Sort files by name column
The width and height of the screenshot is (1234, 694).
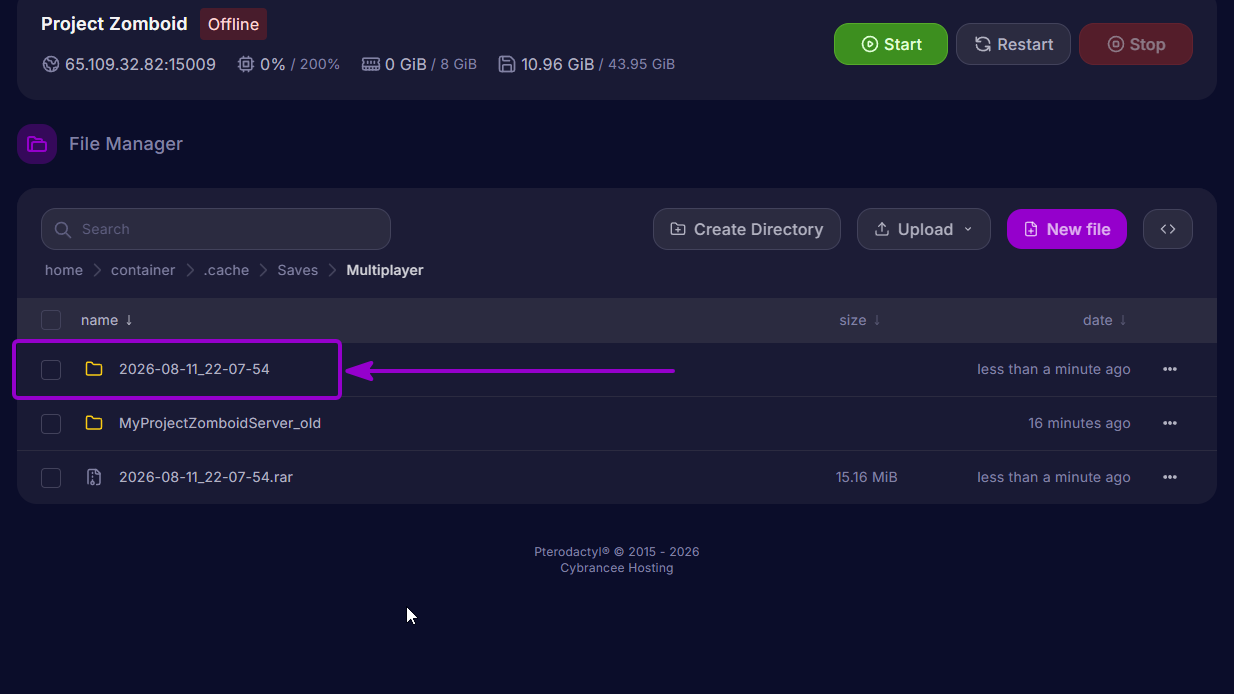point(107,320)
